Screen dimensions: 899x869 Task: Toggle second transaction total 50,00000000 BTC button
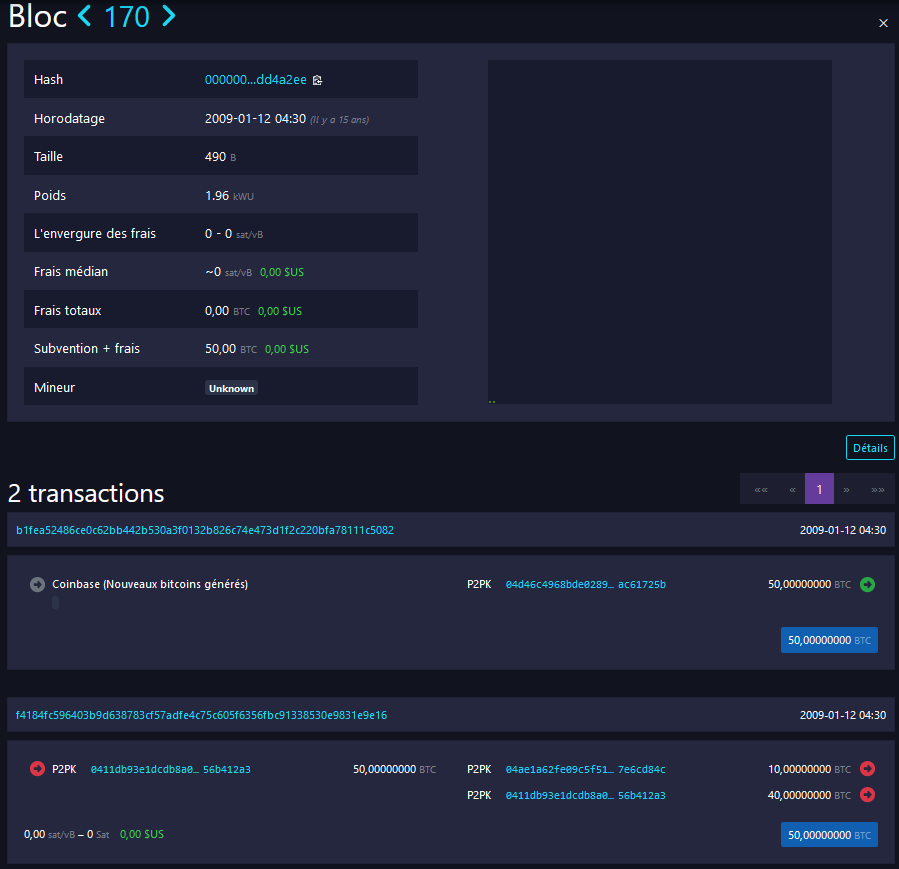[x=829, y=835]
